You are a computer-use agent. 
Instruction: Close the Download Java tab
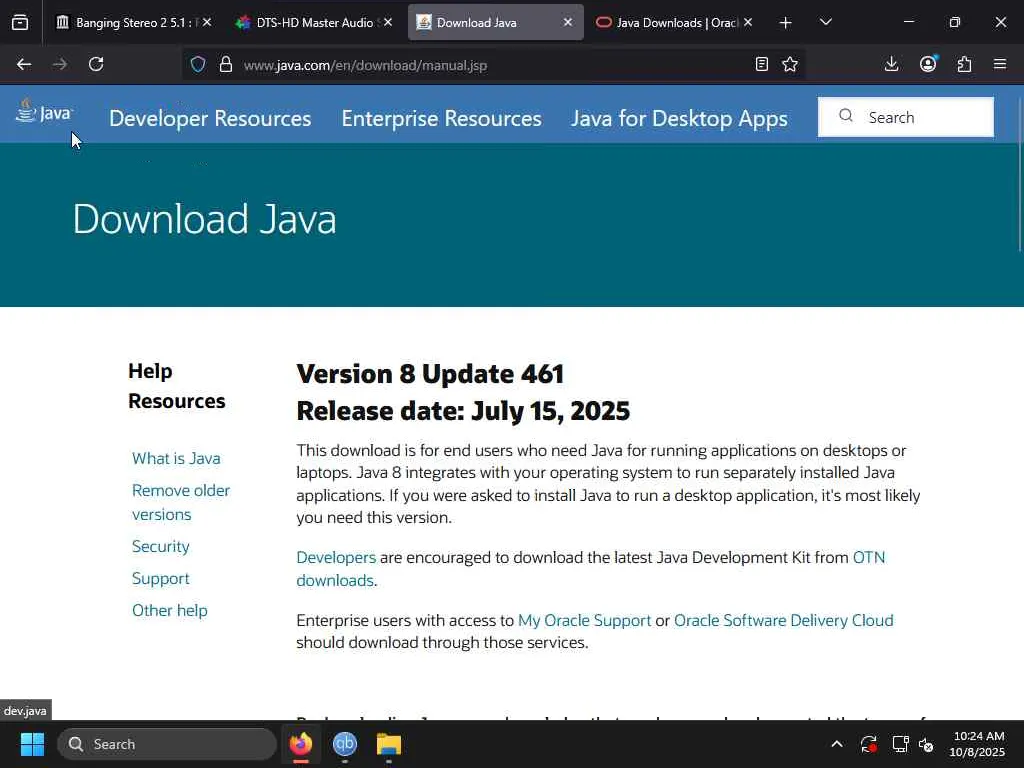pos(568,22)
